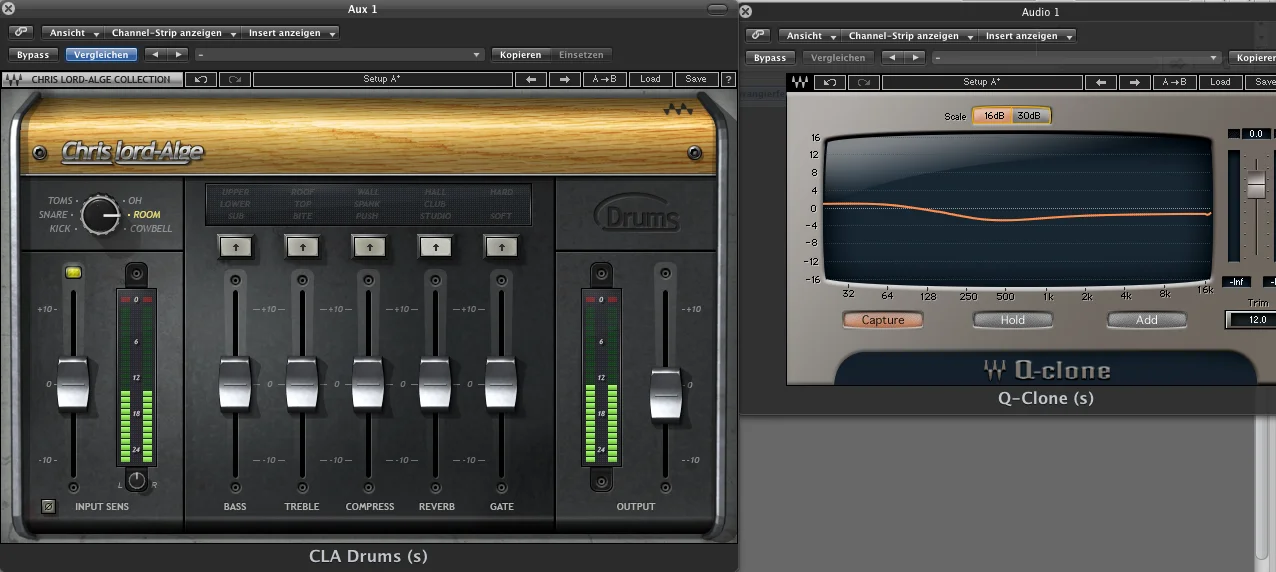Click Load in CLA Drums toolbar

[x=650, y=79]
